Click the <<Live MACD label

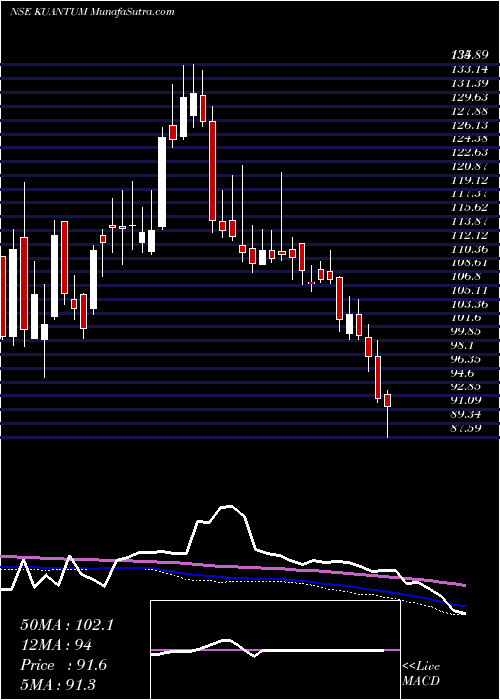421,674
